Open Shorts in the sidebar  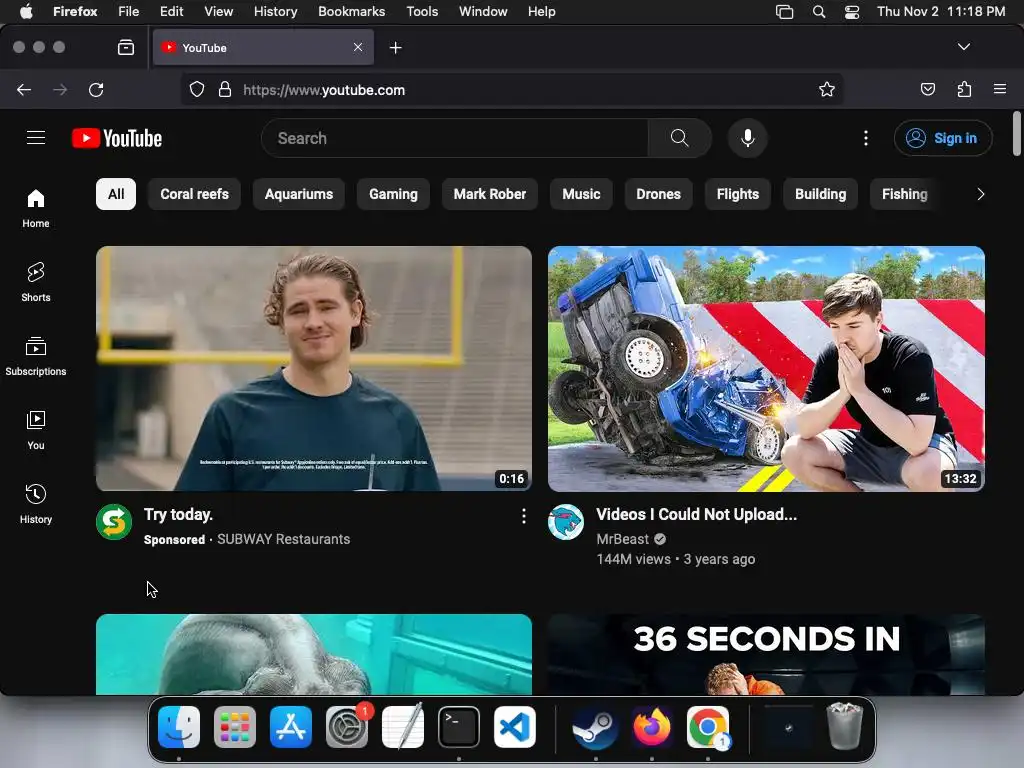[36, 282]
